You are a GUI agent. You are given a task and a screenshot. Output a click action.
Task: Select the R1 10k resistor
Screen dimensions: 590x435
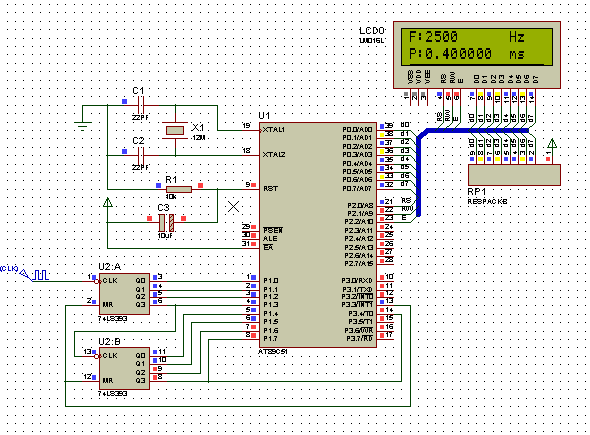coord(179,189)
